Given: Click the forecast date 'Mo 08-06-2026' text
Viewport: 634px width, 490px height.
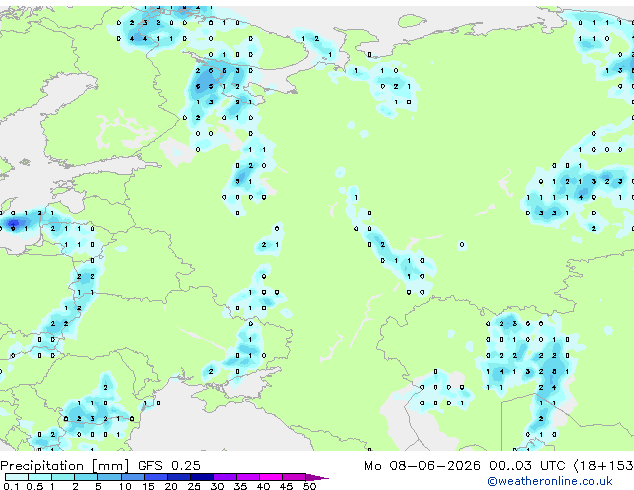Looking at the screenshot, I should point(422,466).
